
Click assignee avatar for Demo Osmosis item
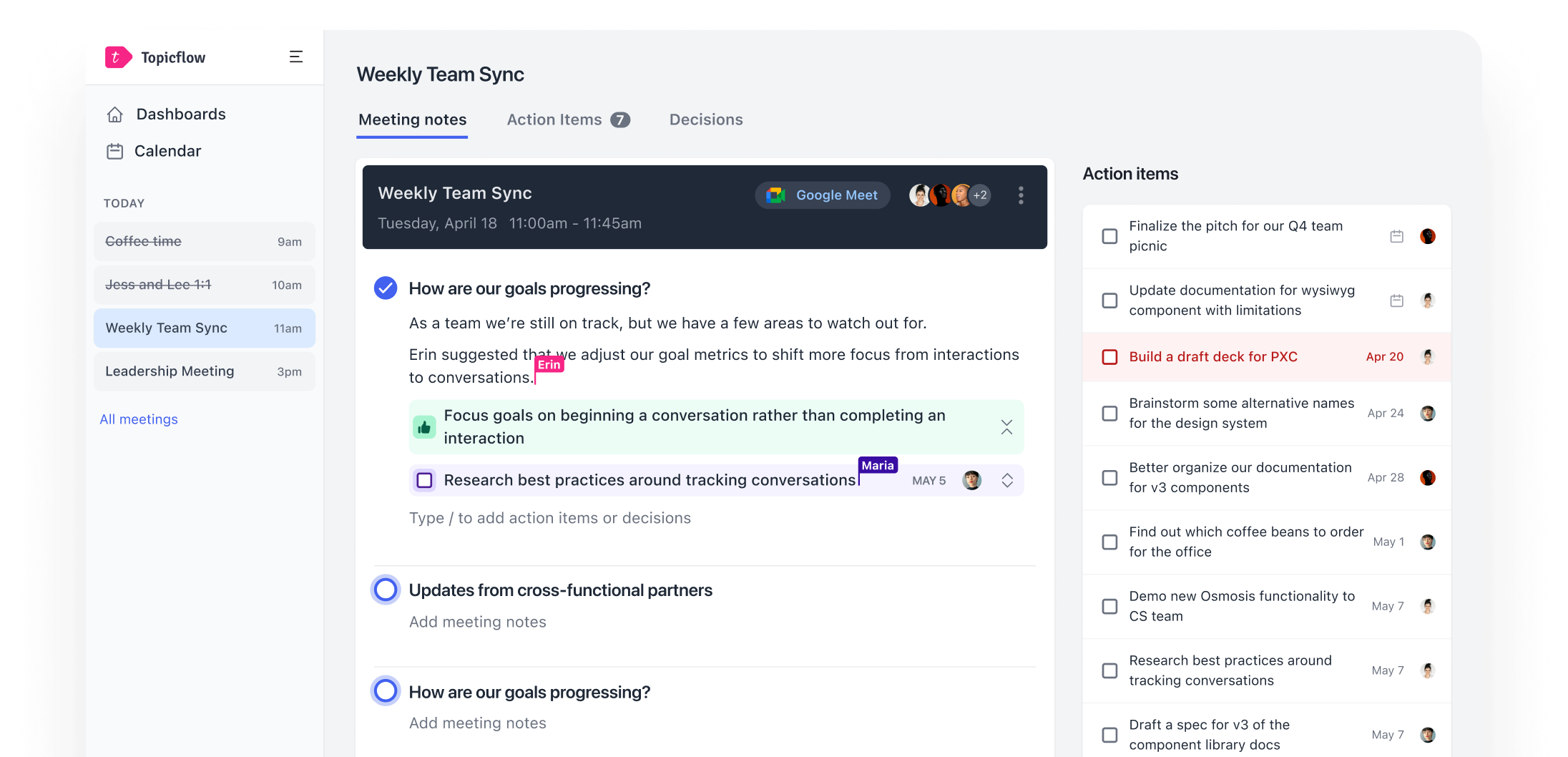click(x=1428, y=607)
